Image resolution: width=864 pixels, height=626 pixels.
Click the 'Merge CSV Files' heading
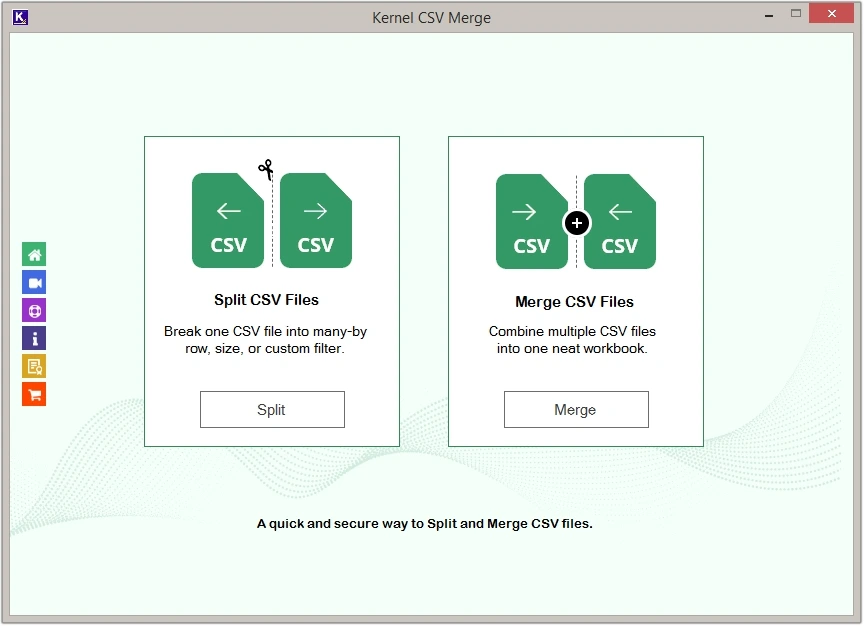[x=574, y=302]
